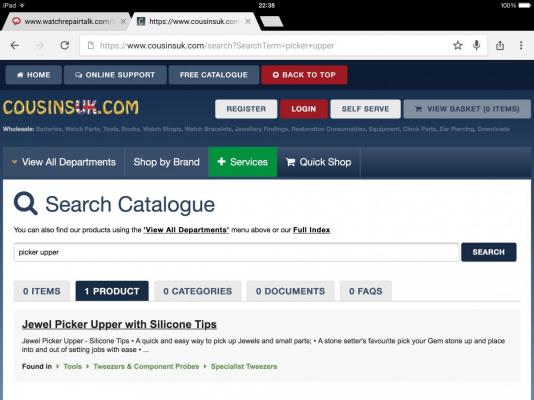
Task: Click the SEARCH button
Action: coord(488,252)
